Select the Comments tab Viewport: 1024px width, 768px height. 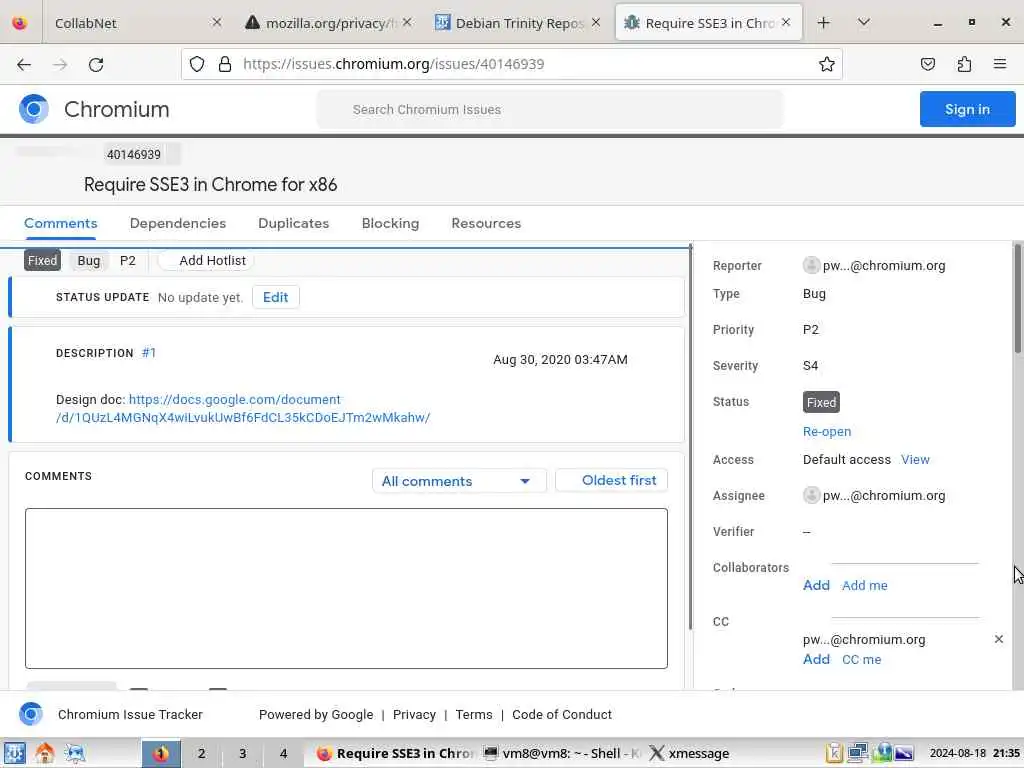61,223
